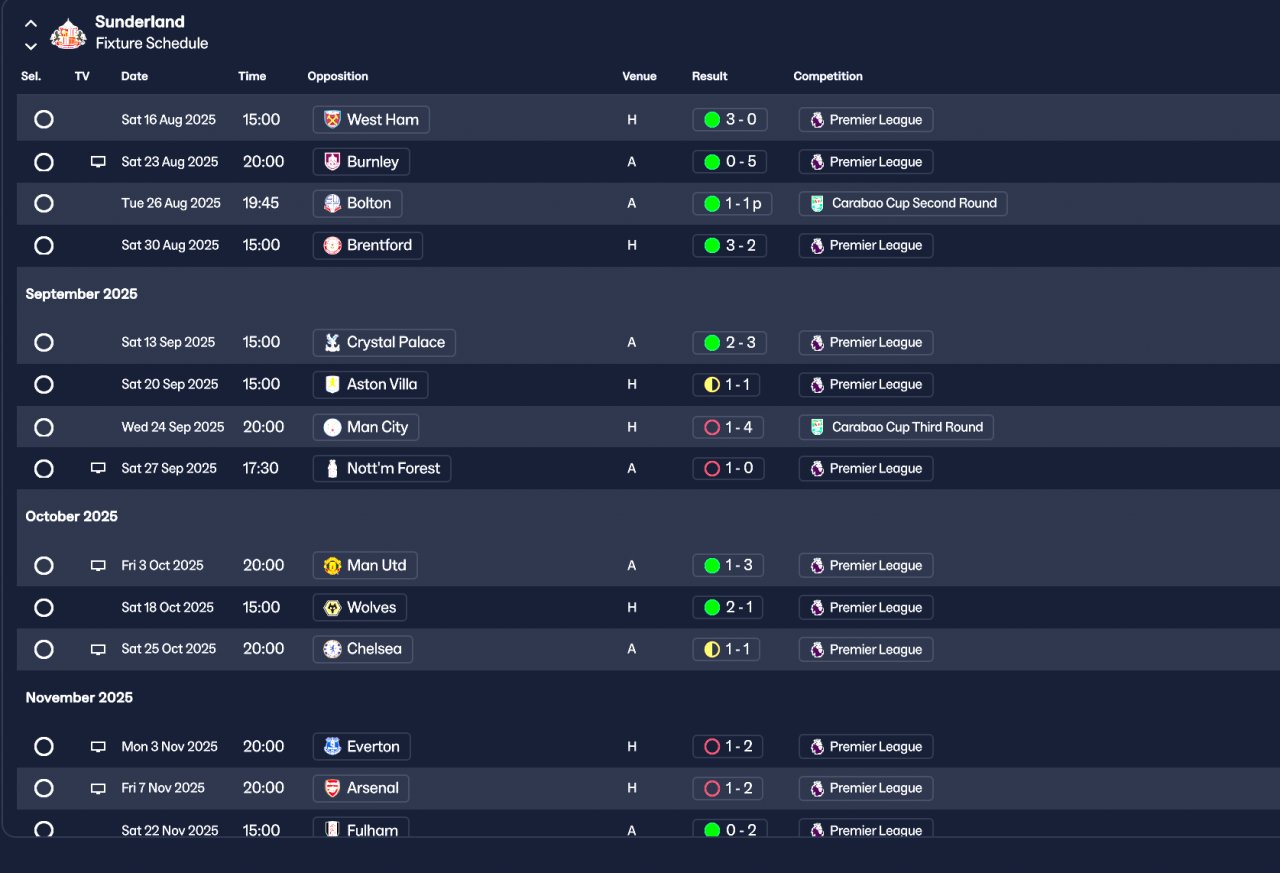Click the Premier League logo in the Burnley row
This screenshot has width=1280, height=873.
point(817,162)
